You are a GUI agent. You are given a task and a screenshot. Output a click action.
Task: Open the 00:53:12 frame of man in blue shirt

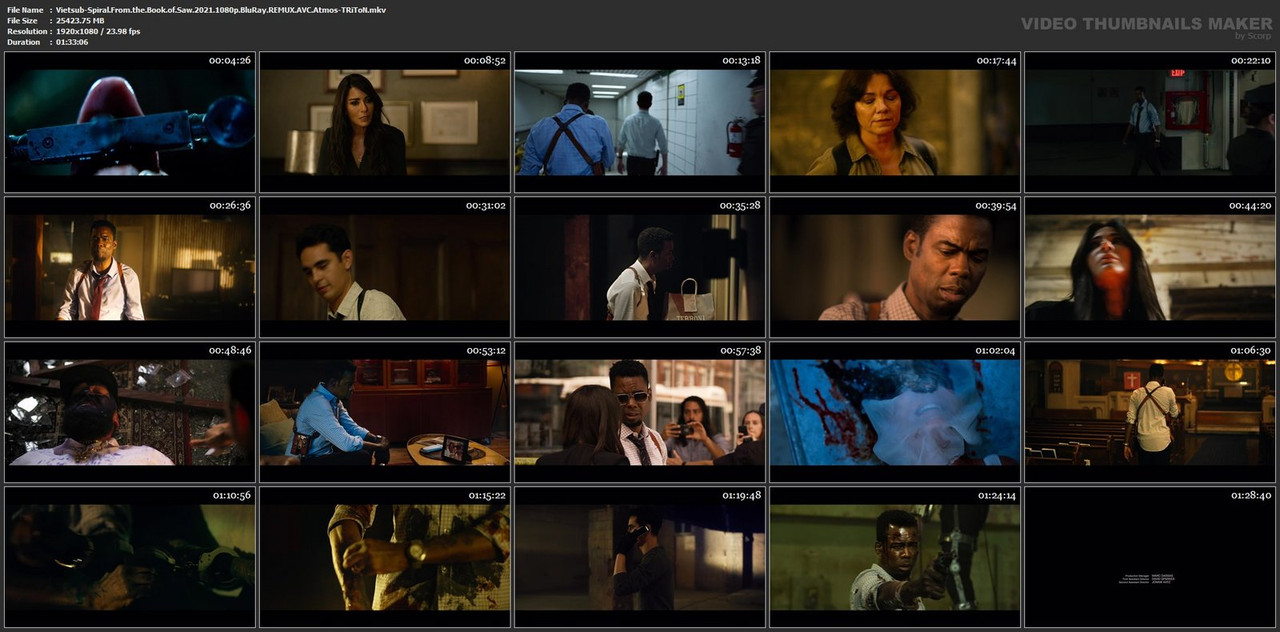tap(385, 412)
